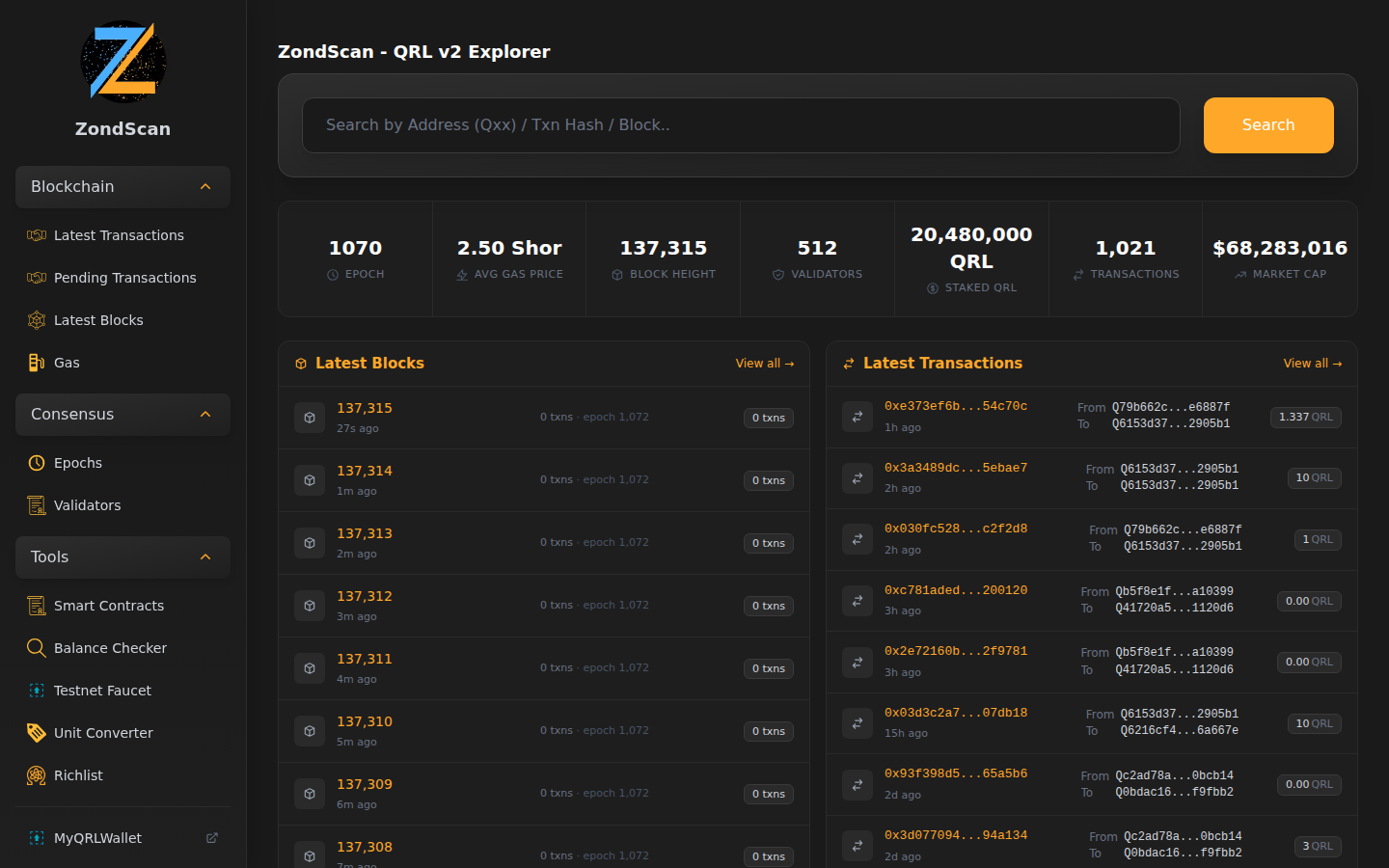Focus the address search field
The image size is (1389, 868).
[x=741, y=125]
